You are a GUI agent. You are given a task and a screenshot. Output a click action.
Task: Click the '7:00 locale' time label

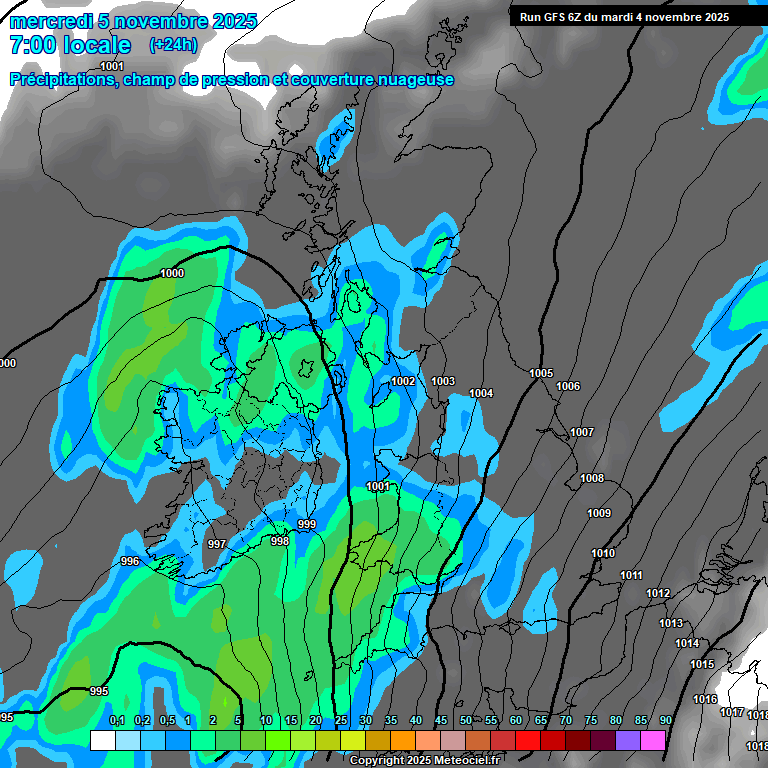[70, 45]
